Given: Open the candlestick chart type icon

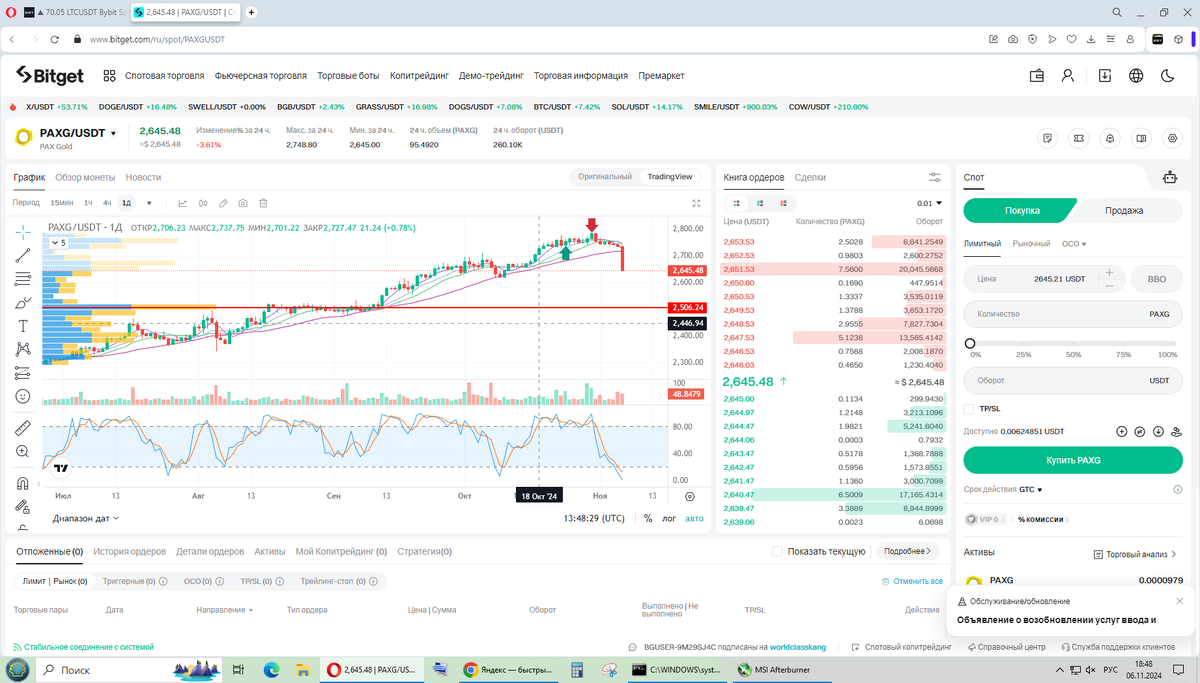Looking at the screenshot, I should click(x=203, y=203).
